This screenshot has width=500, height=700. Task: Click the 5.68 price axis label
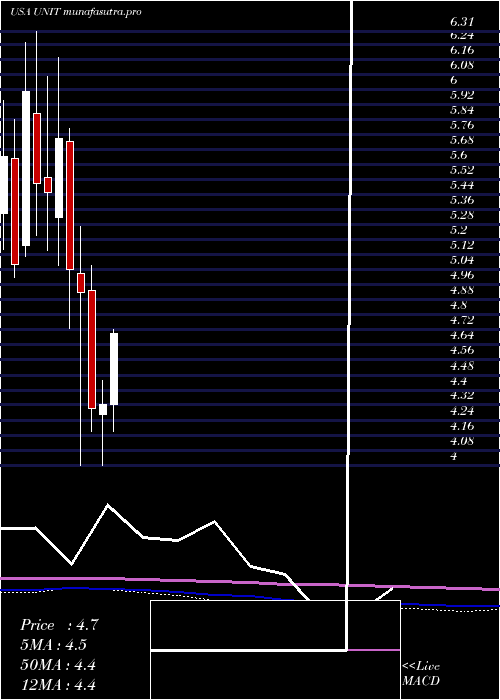pyautogui.click(x=462, y=140)
